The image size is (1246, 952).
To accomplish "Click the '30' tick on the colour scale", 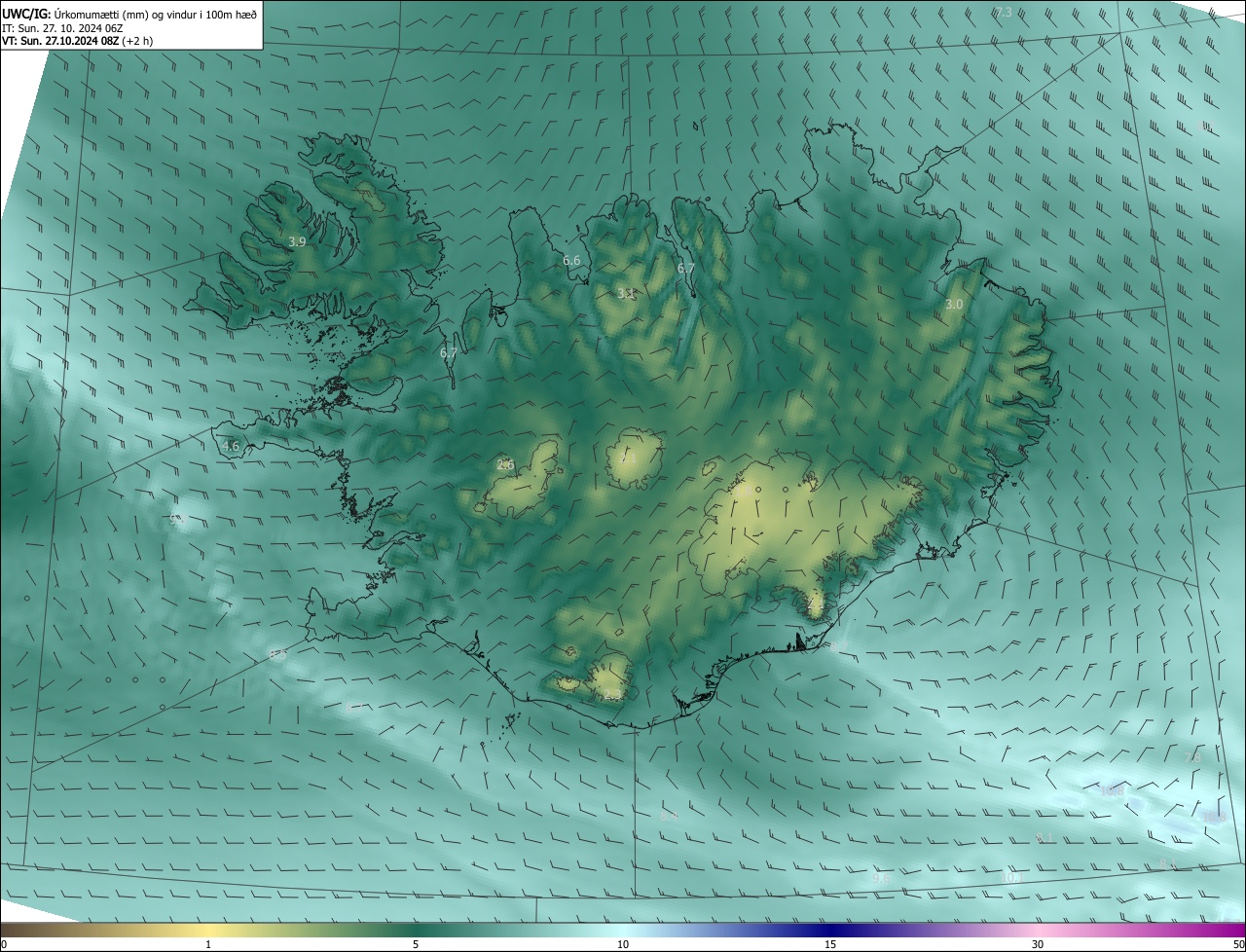I will (1038, 945).
